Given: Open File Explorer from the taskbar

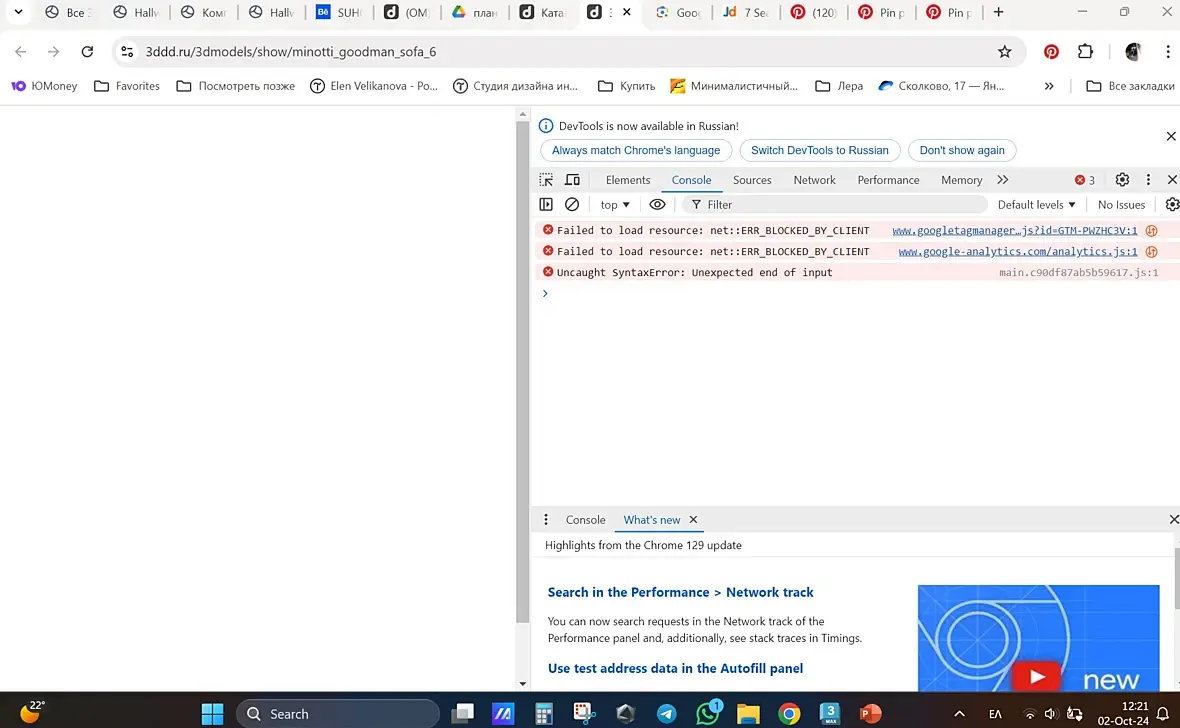Looking at the screenshot, I should [x=748, y=714].
